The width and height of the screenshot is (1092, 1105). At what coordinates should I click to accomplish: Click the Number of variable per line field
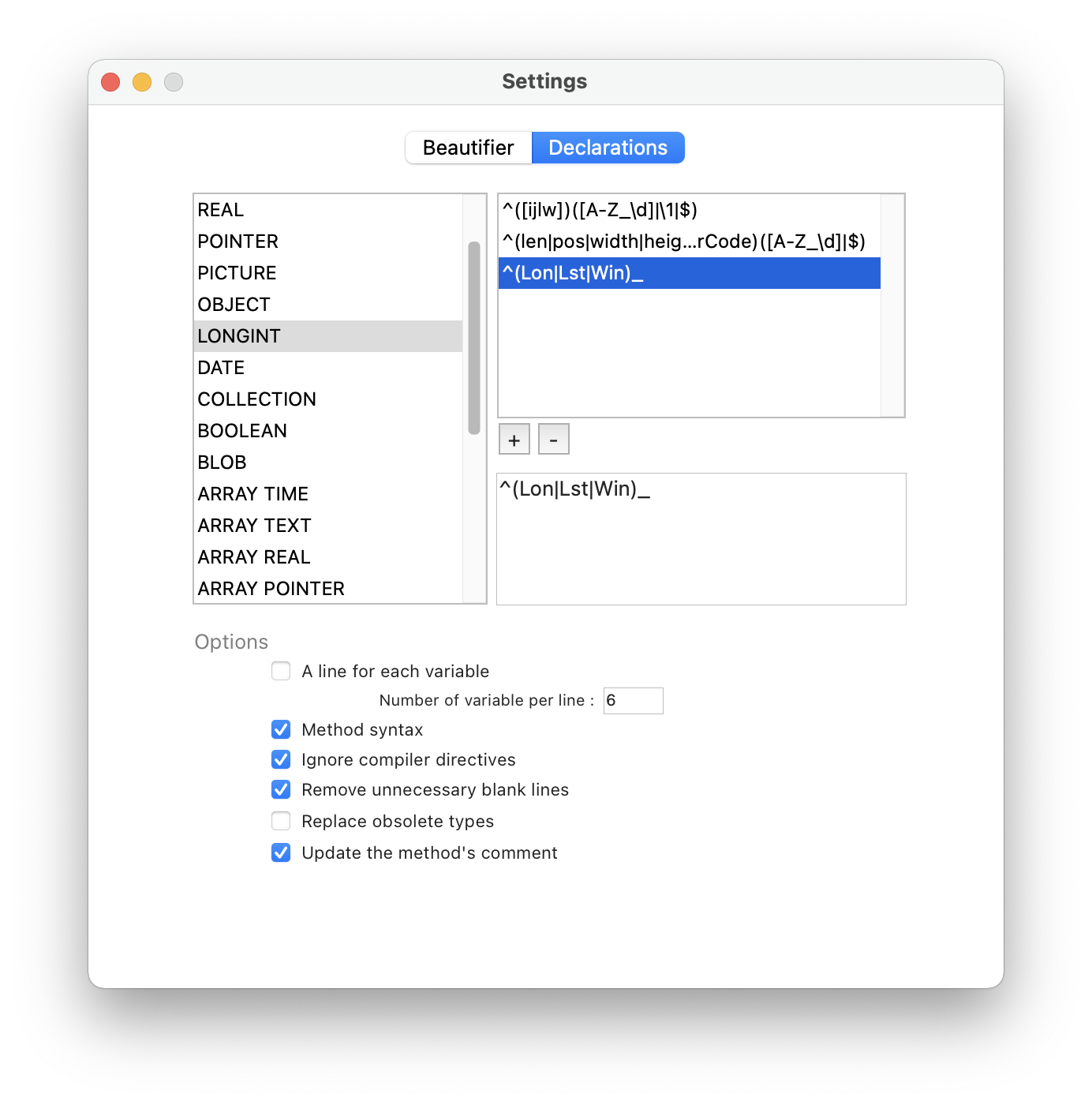click(x=634, y=701)
